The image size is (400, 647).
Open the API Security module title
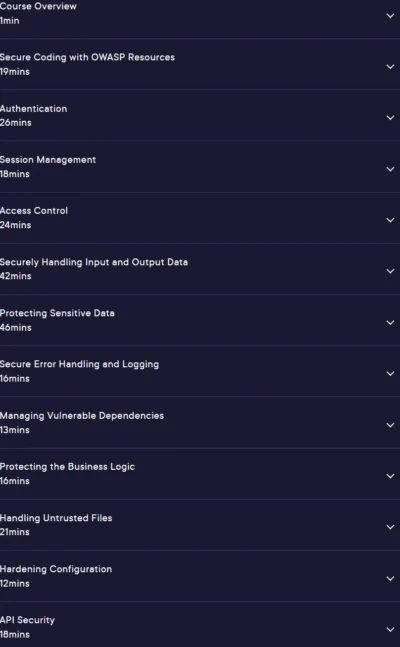pos(27,620)
